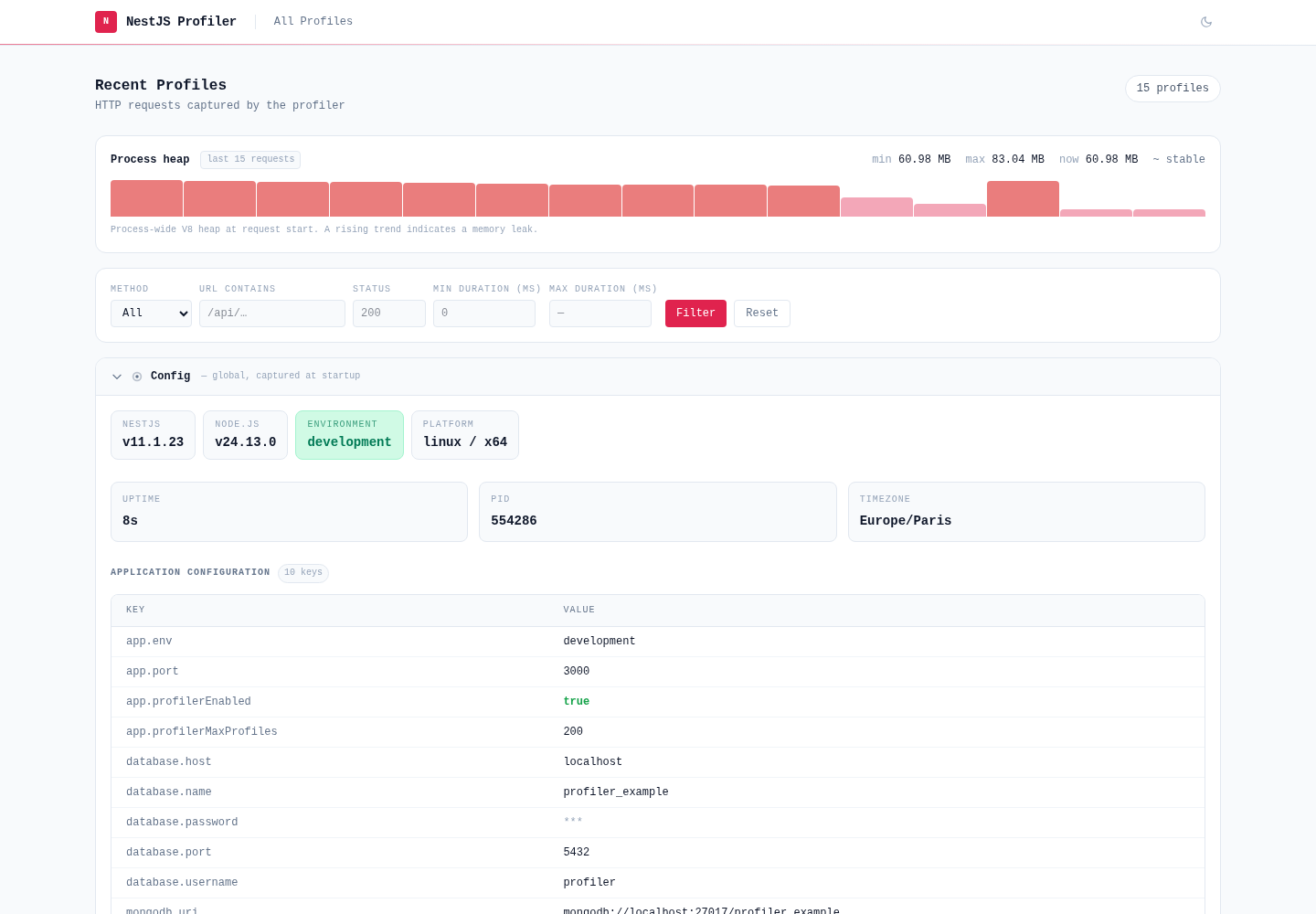Click the PID 554286 card
Viewport: 1316px width, 914px height.
click(x=658, y=512)
